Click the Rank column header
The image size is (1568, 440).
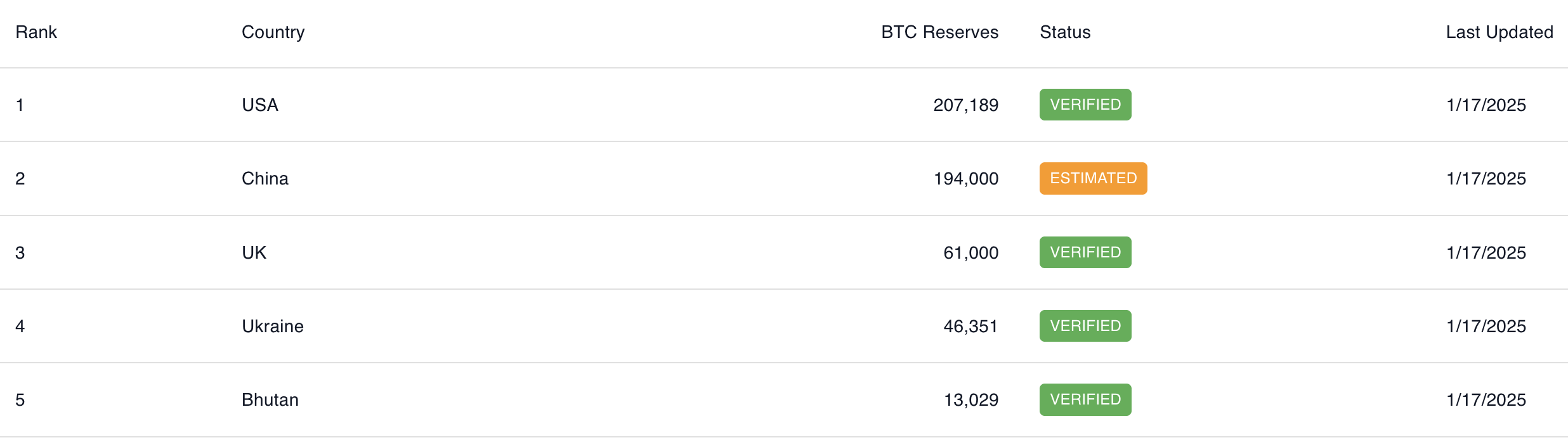click(x=36, y=32)
